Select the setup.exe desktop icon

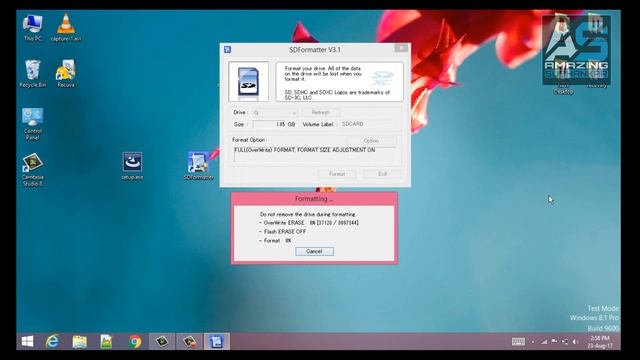132,166
